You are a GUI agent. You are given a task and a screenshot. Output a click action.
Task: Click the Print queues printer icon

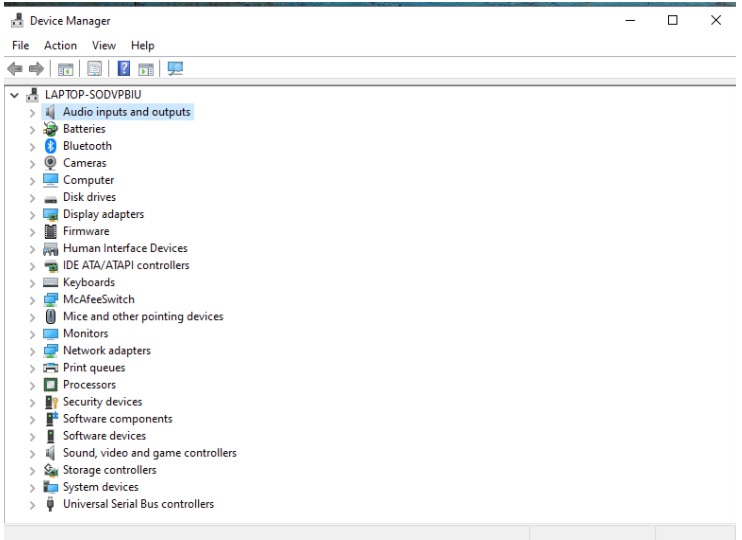coord(50,368)
